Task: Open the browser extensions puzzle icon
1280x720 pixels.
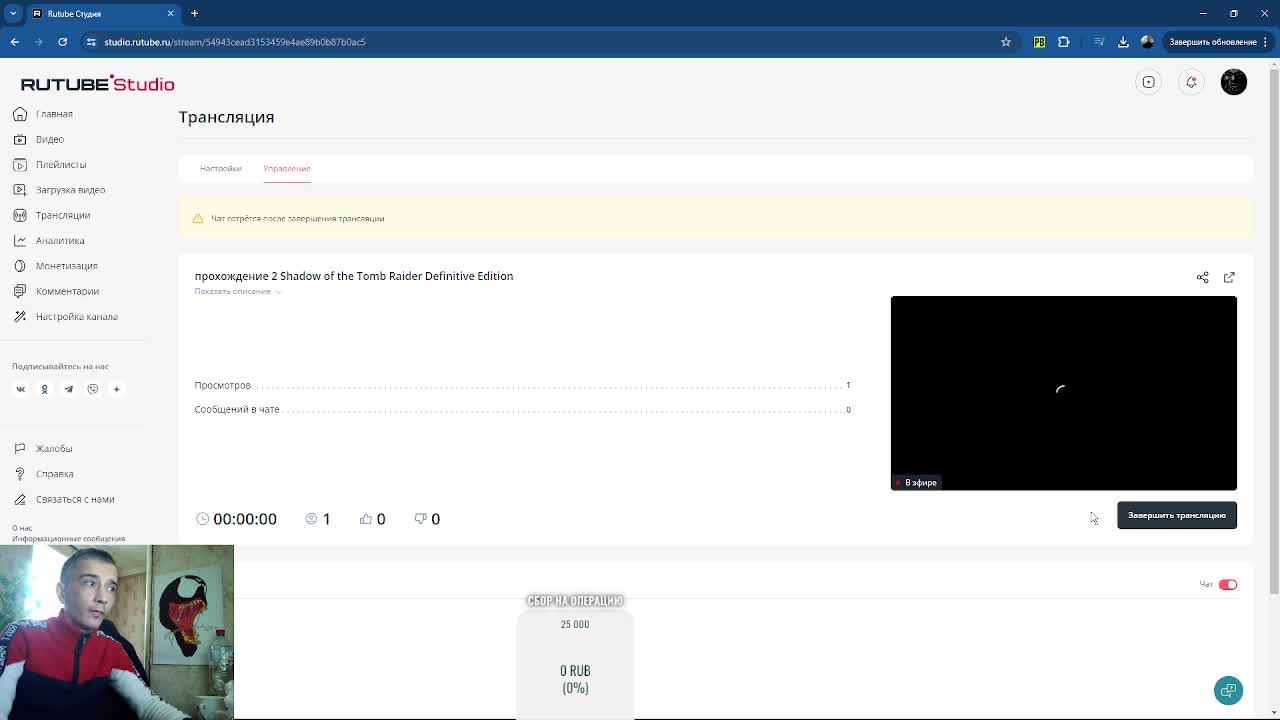Action: pyautogui.click(x=1063, y=42)
